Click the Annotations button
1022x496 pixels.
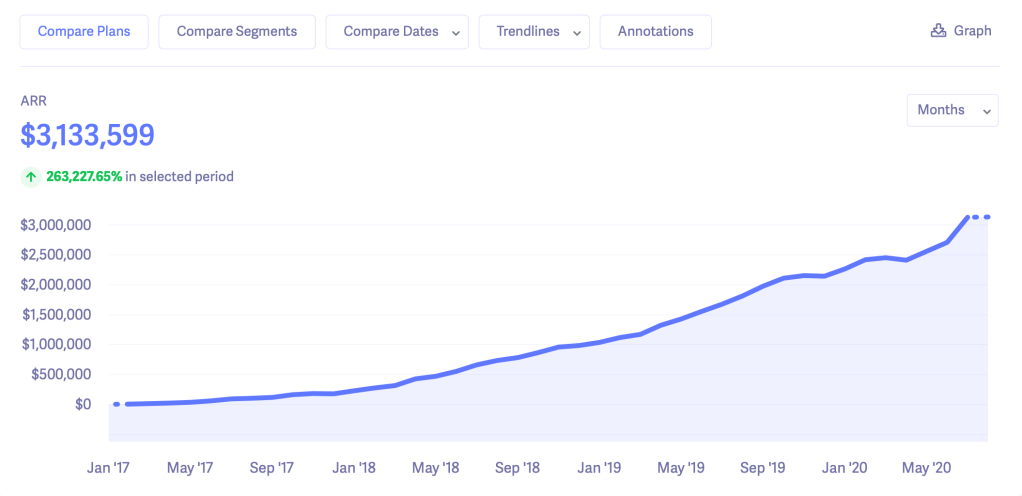[x=655, y=32]
